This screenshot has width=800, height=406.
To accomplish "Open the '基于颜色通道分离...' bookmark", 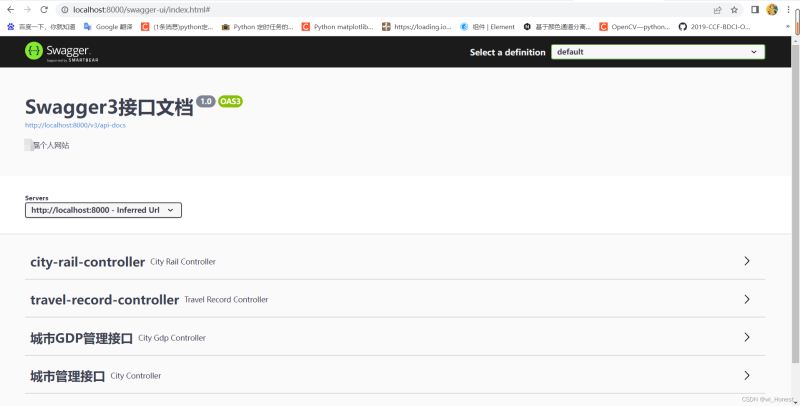I will click(x=557, y=27).
